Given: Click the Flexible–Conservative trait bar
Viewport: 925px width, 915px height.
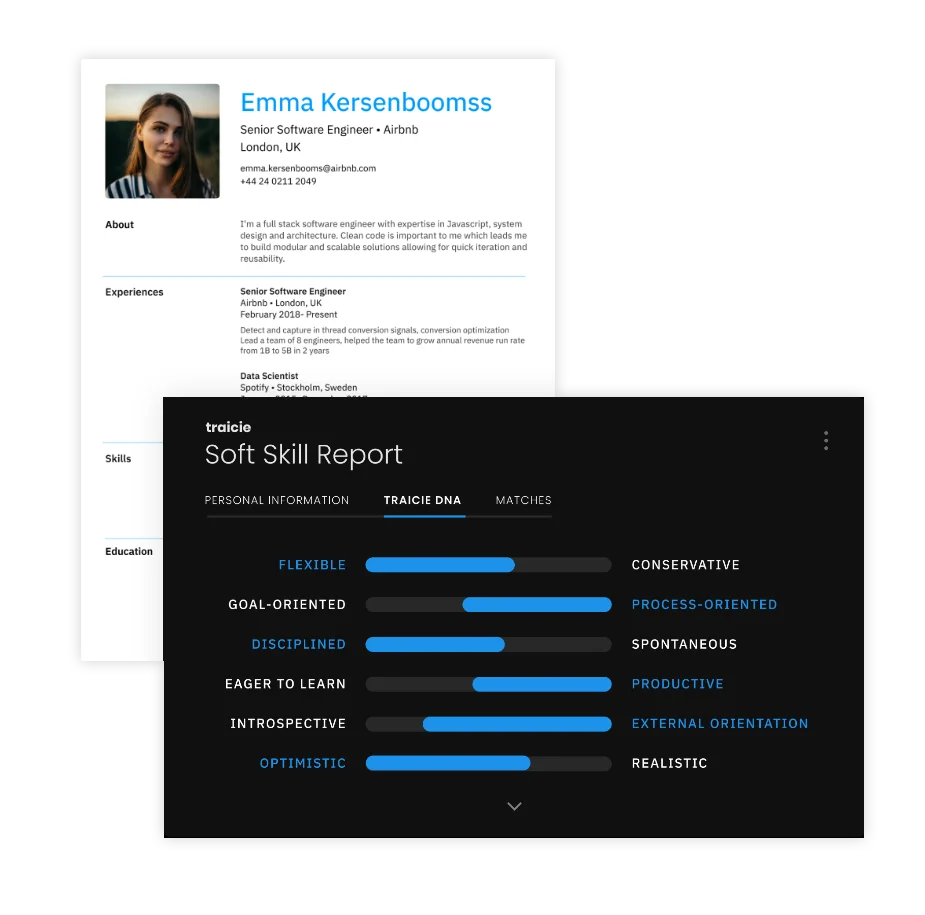Looking at the screenshot, I should click(x=488, y=565).
